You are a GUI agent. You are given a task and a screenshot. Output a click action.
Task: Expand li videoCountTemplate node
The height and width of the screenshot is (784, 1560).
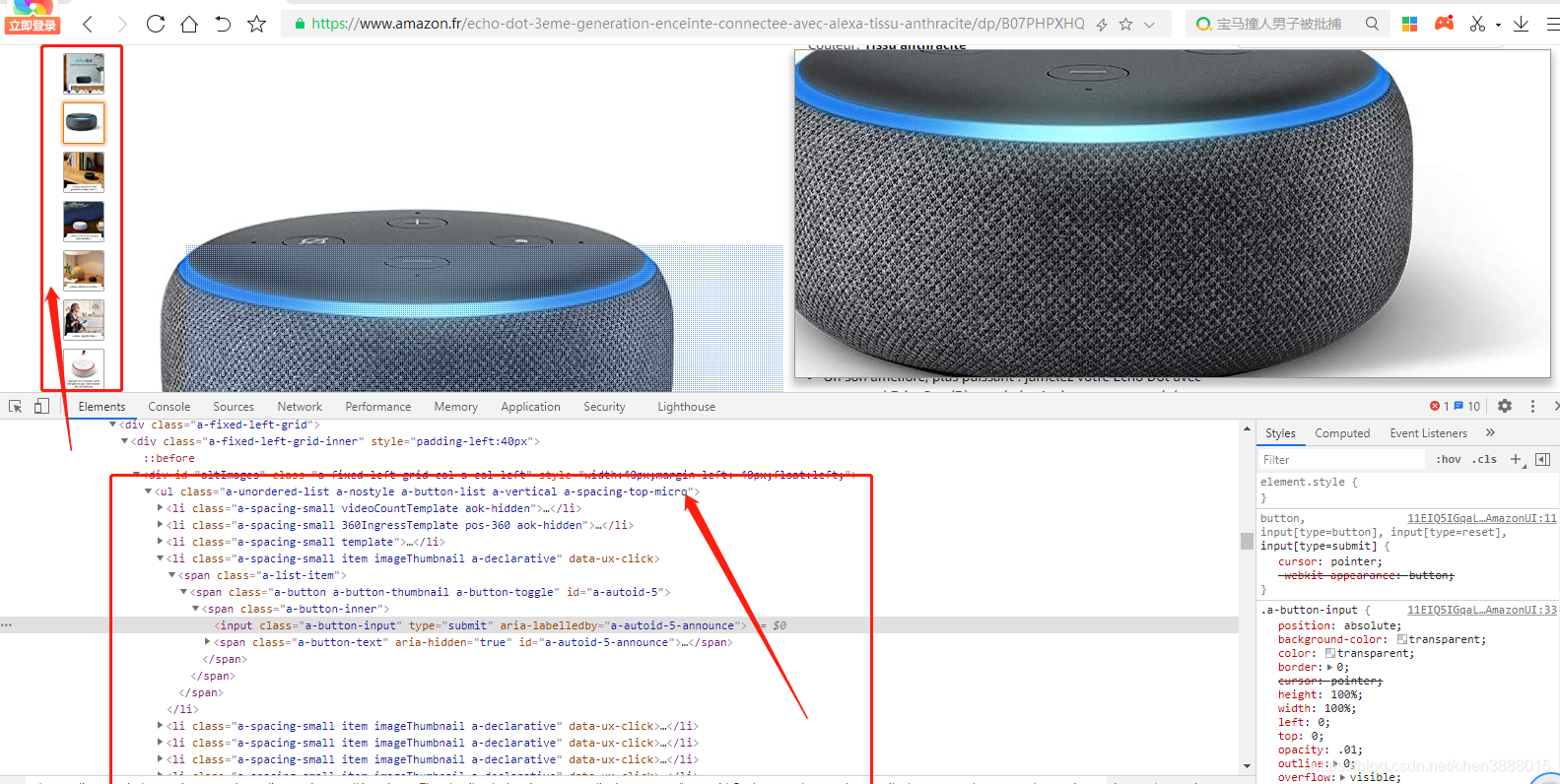click(x=161, y=508)
